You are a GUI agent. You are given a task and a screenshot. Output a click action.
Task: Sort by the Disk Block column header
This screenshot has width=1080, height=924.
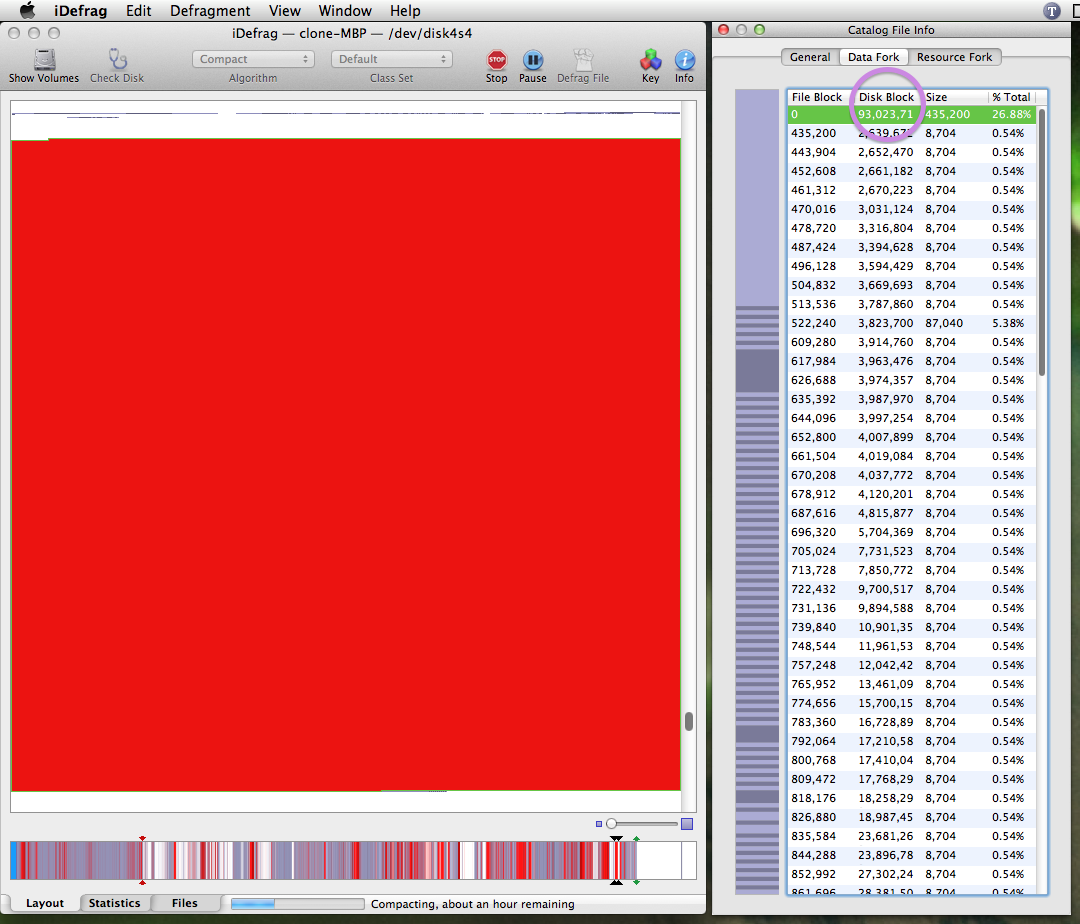pyautogui.click(x=887, y=97)
